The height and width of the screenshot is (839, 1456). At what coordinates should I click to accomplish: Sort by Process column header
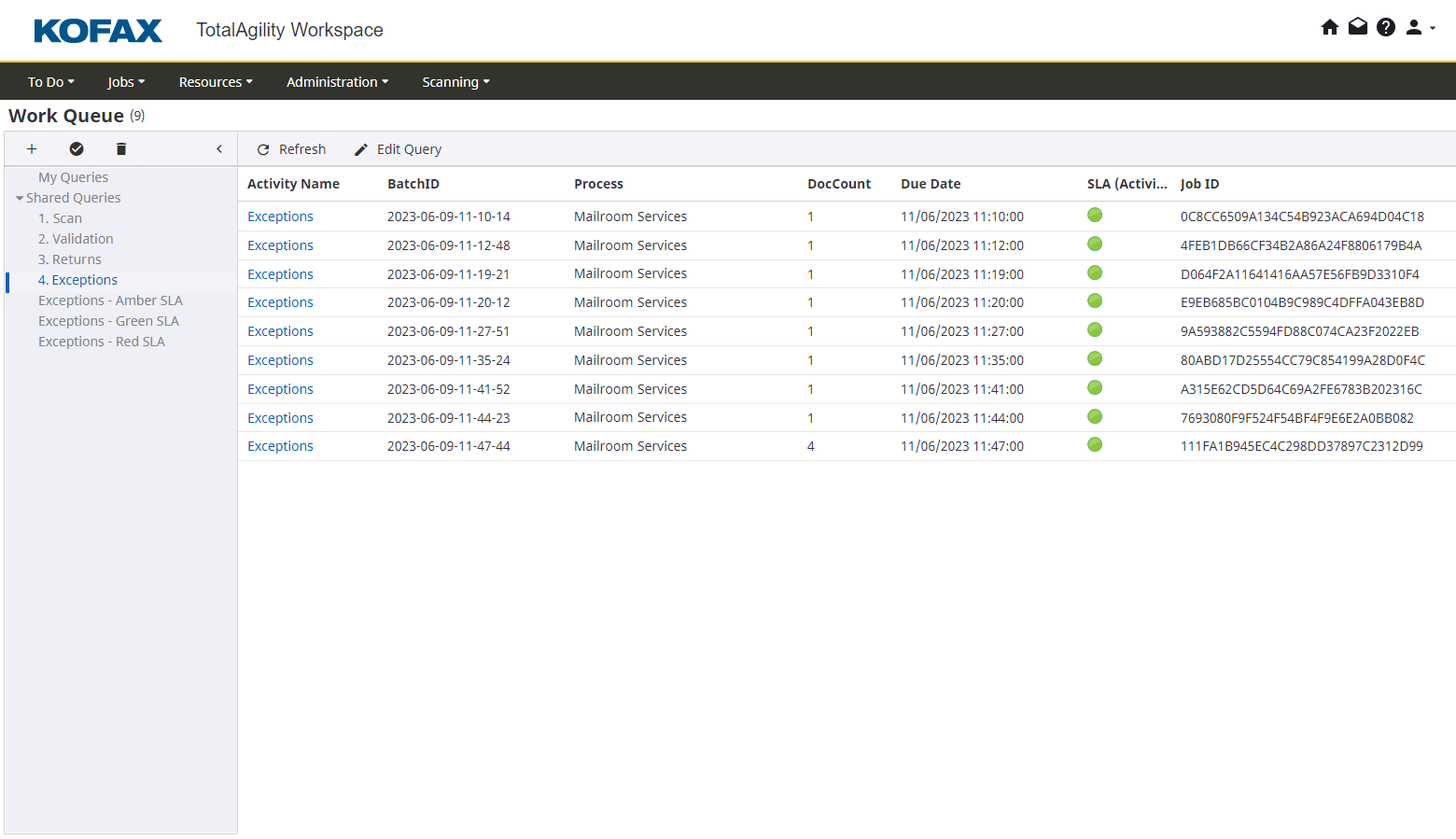[x=598, y=184]
